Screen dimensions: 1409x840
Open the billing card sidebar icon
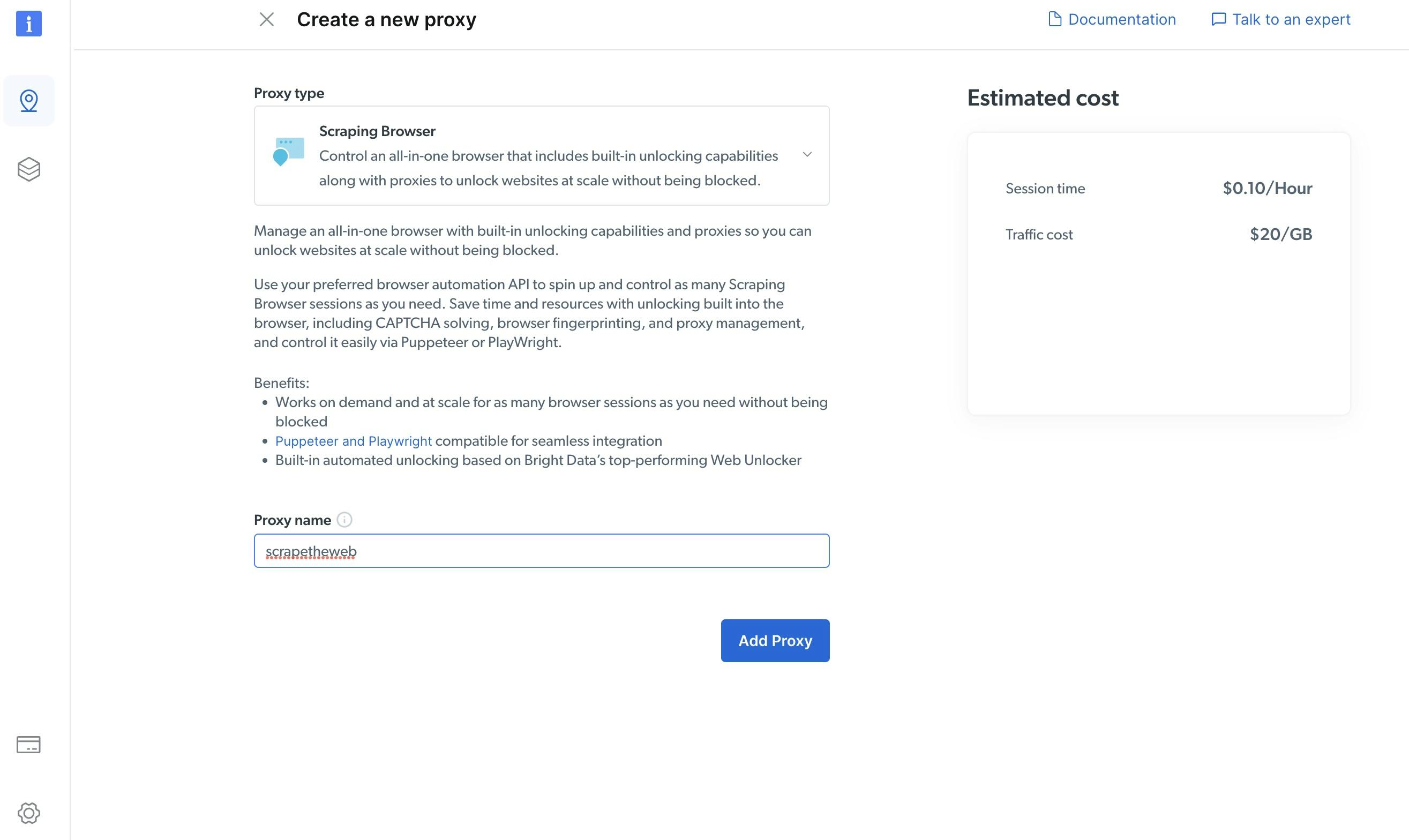[x=28, y=744]
